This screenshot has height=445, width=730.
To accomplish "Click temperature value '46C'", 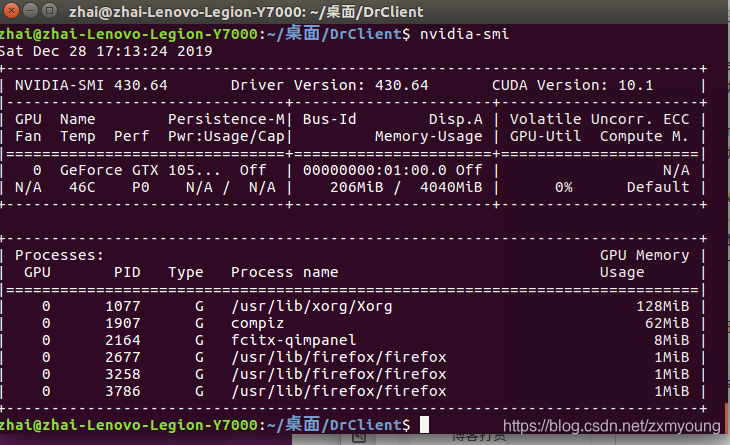I will [82, 187].
